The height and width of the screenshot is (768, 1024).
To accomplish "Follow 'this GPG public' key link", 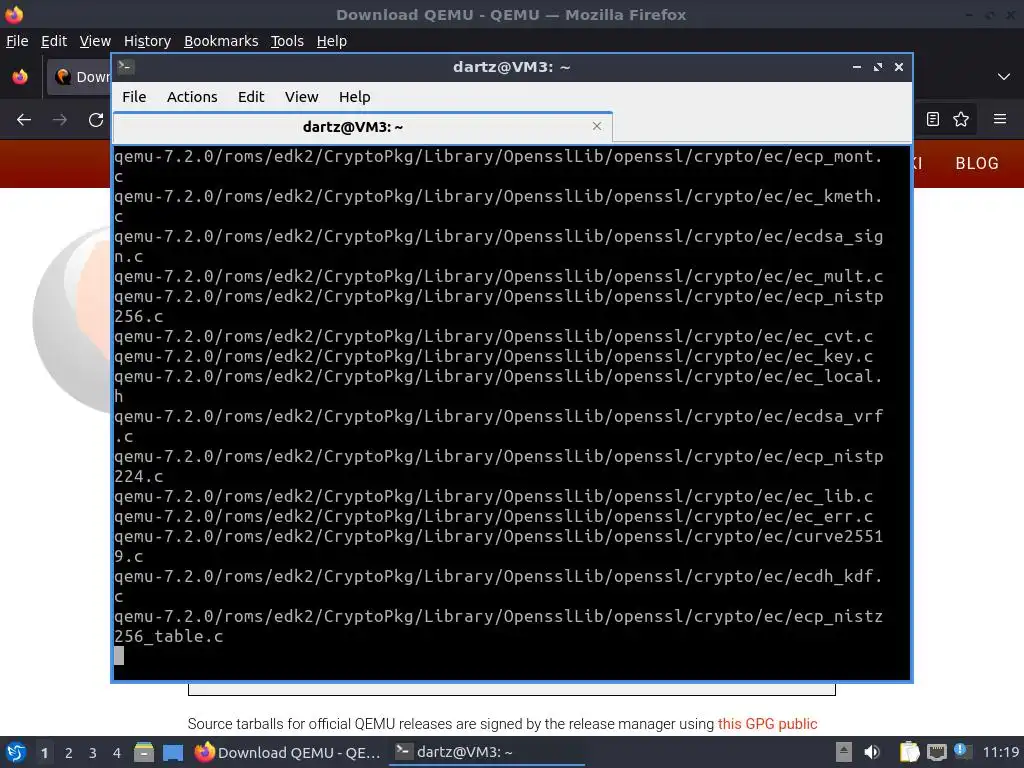I will [x=767, y=724].
